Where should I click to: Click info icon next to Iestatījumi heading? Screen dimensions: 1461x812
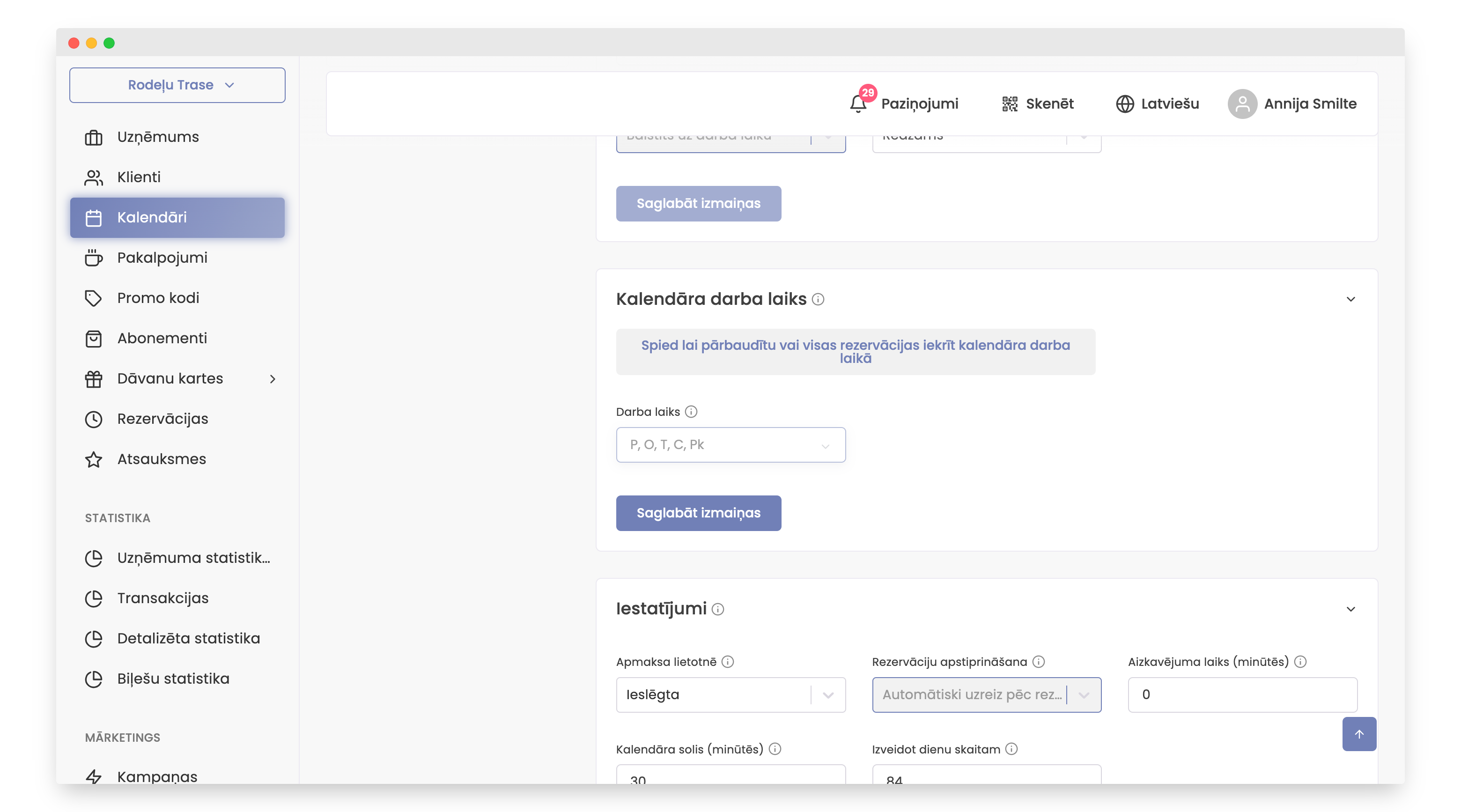point(718,610)
